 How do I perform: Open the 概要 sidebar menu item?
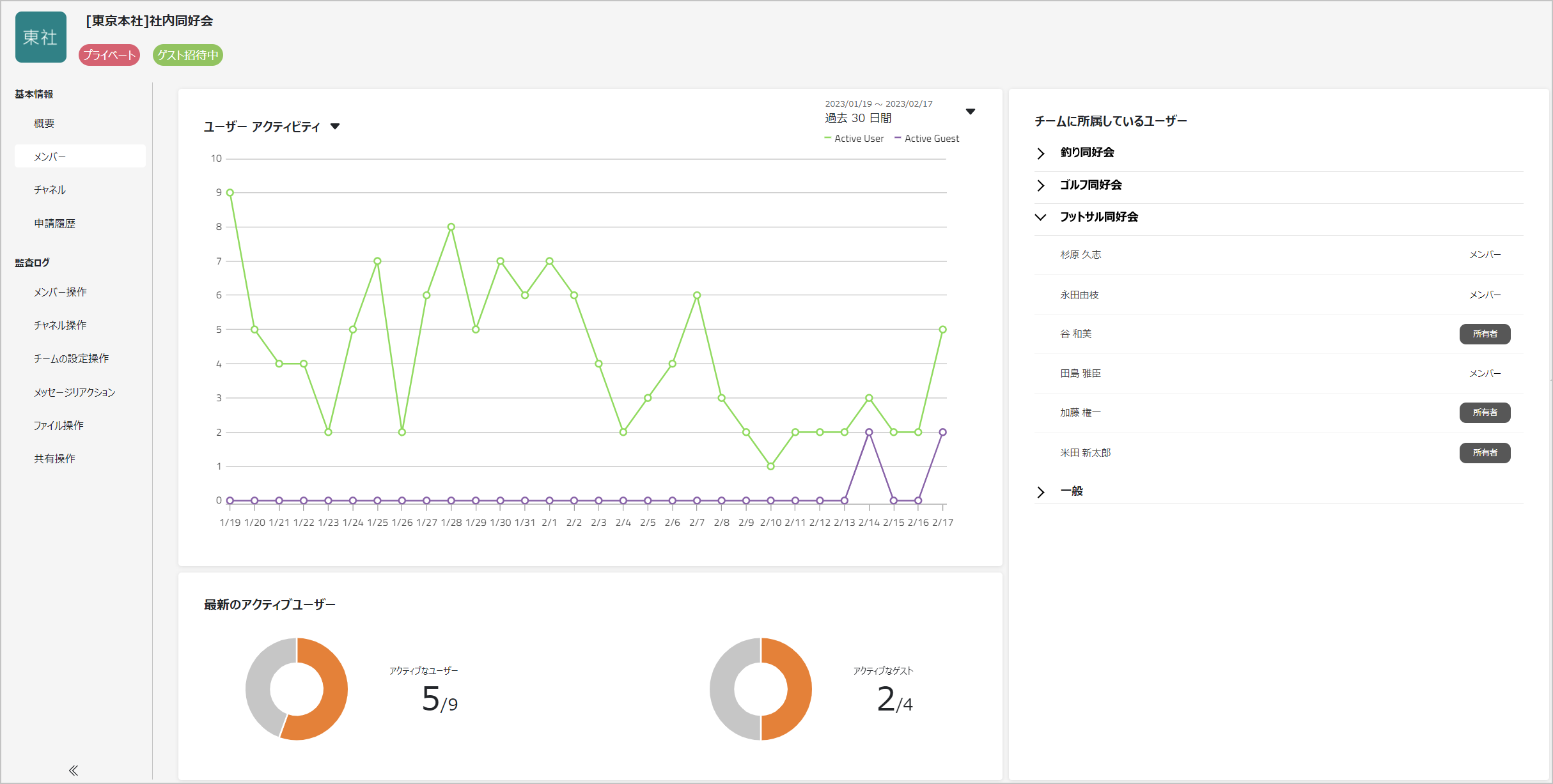[x=44, y=123]
